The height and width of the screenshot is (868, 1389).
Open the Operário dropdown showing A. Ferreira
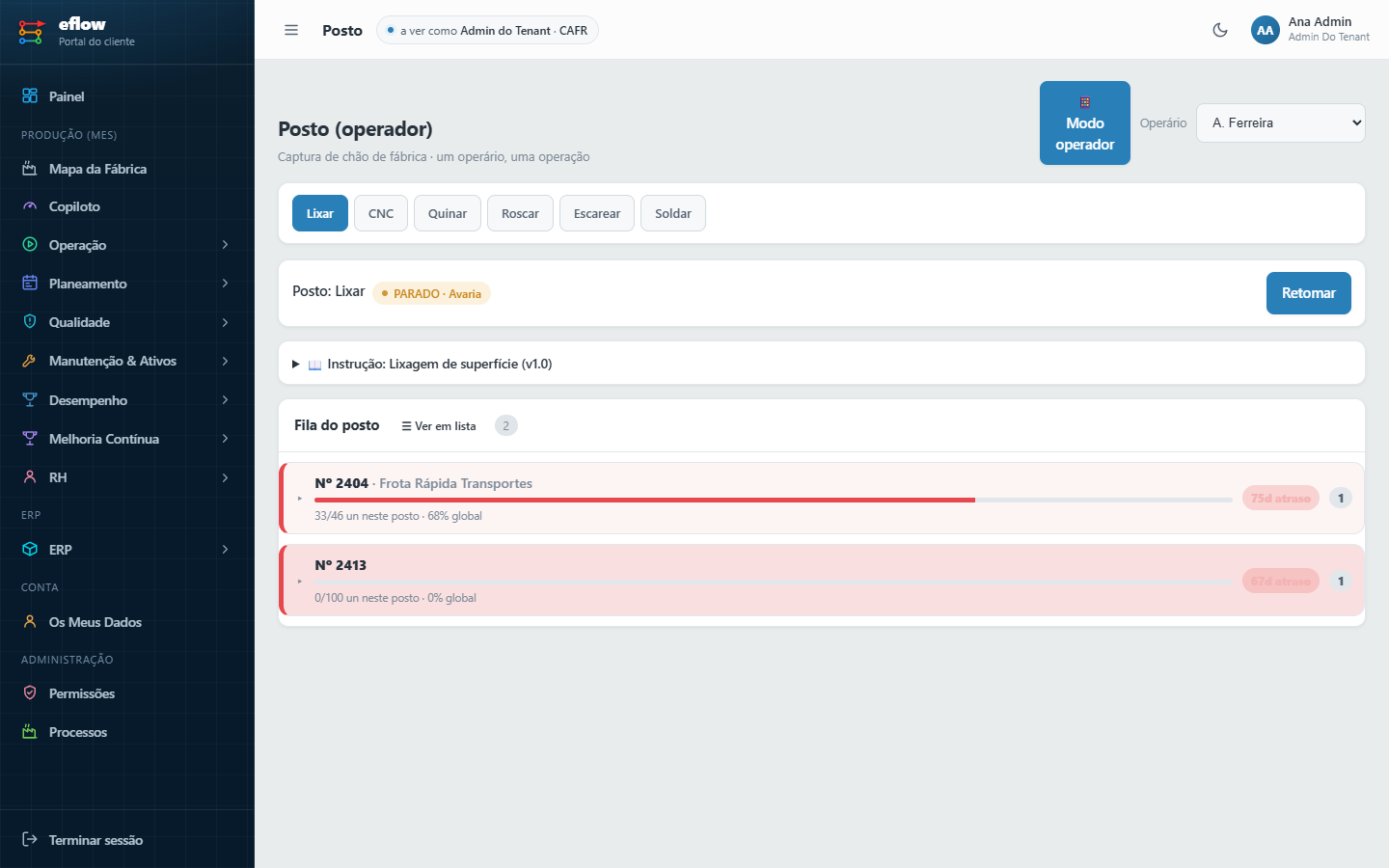1281,122
